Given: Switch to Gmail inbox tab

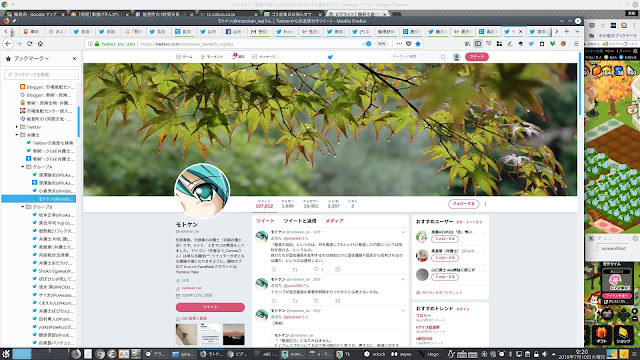Looking at the screenshot, I should [260, 31].
